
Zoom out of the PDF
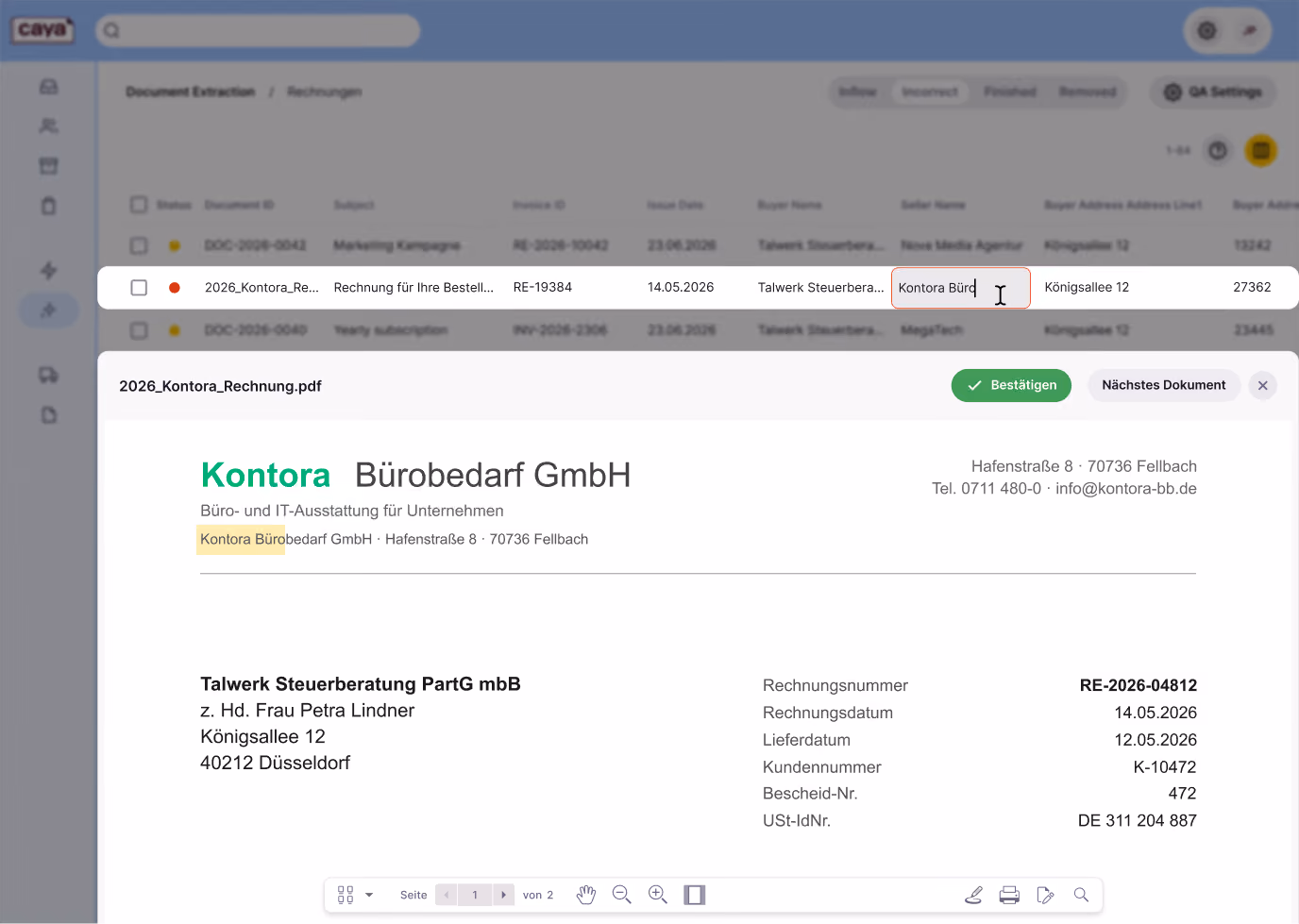[621, 895]
